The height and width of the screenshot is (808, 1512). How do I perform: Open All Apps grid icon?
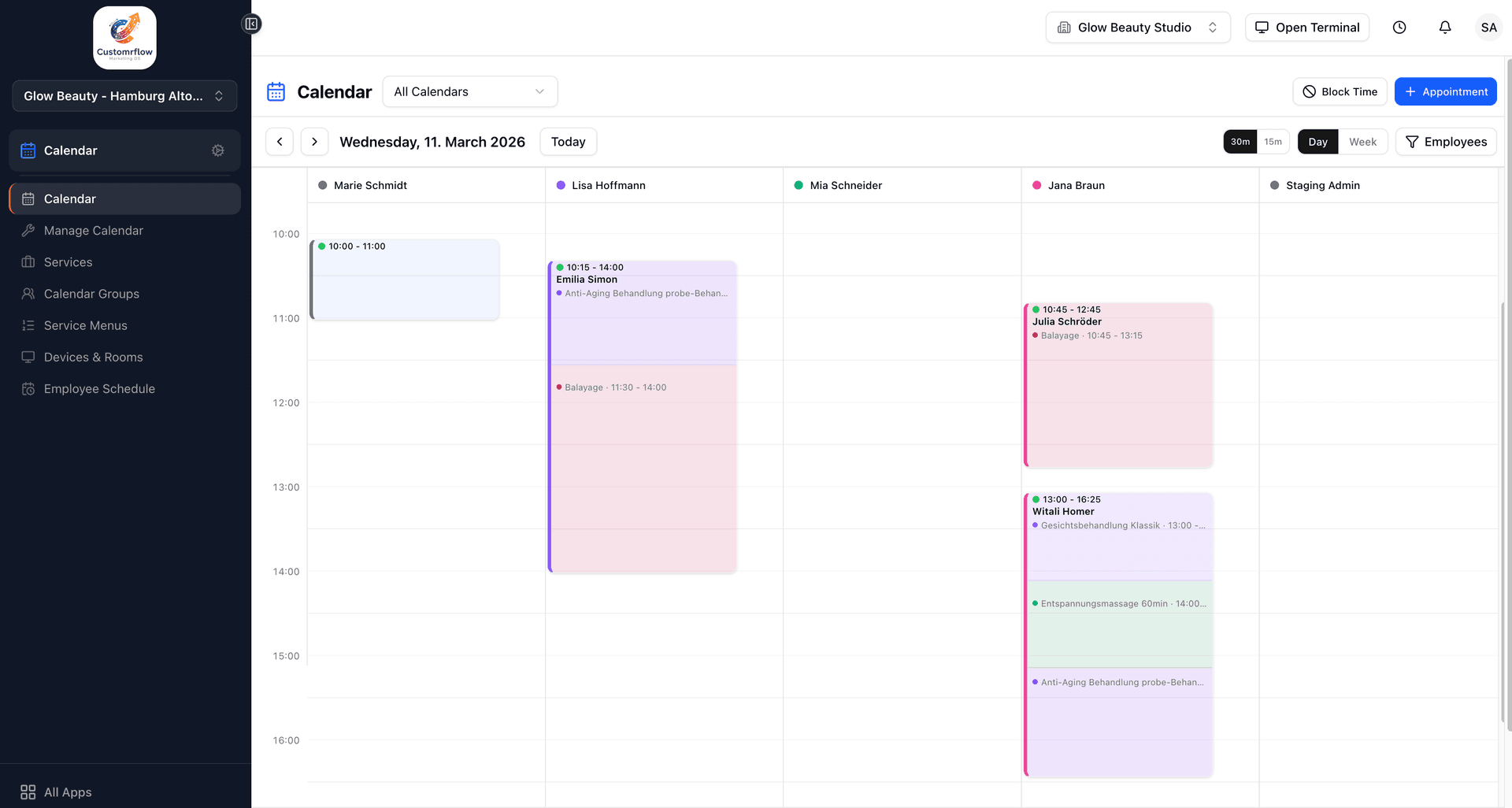[28, 792]
